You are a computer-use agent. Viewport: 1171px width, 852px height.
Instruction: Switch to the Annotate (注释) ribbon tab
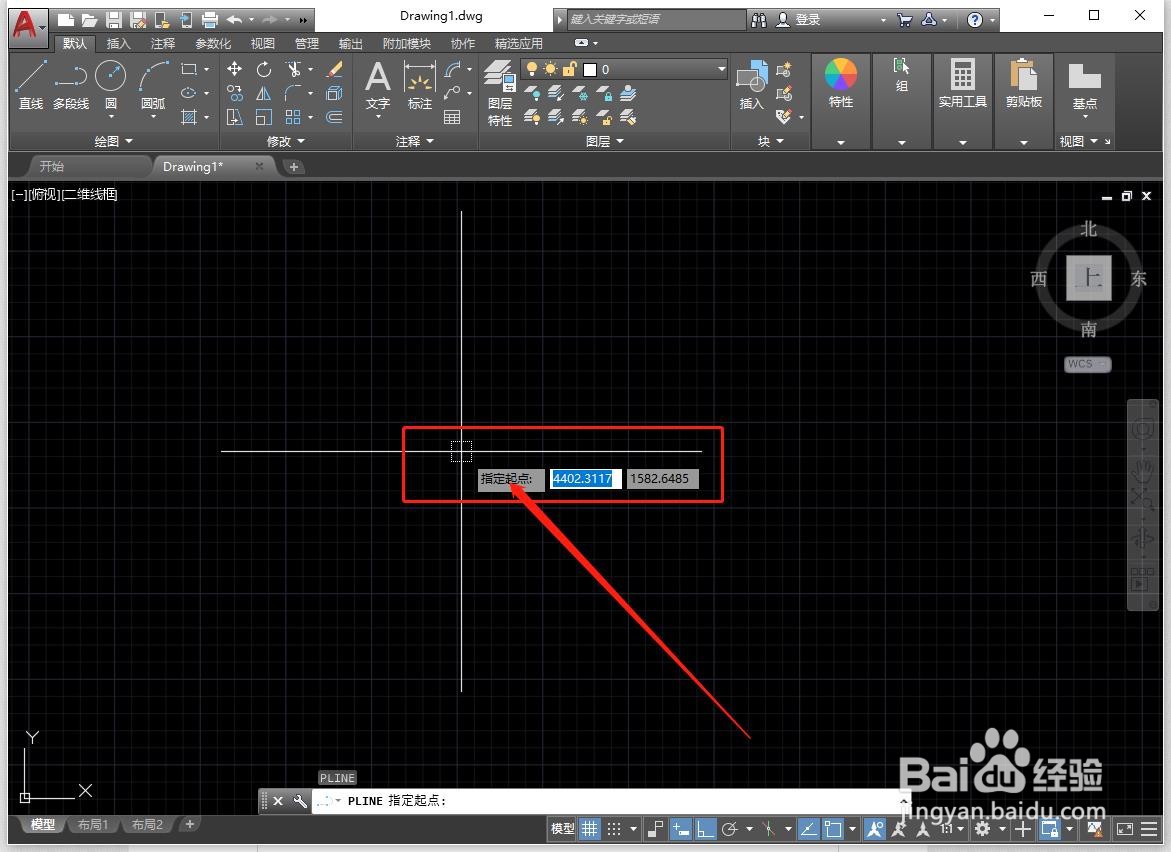162,43
